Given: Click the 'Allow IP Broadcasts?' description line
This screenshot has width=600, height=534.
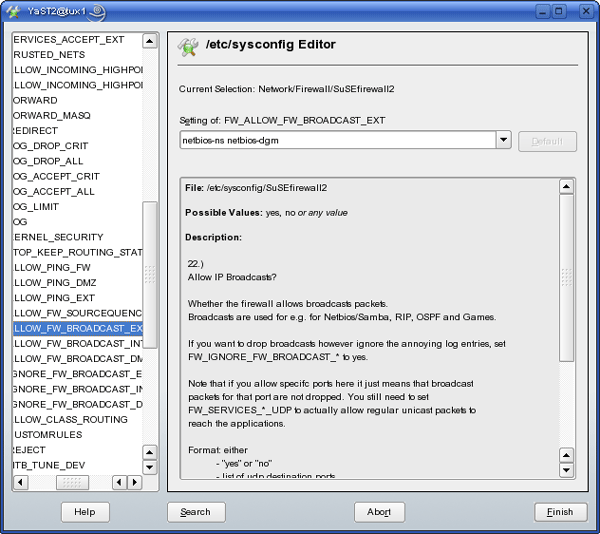Looking at the screenshot, I should [232, 277].
